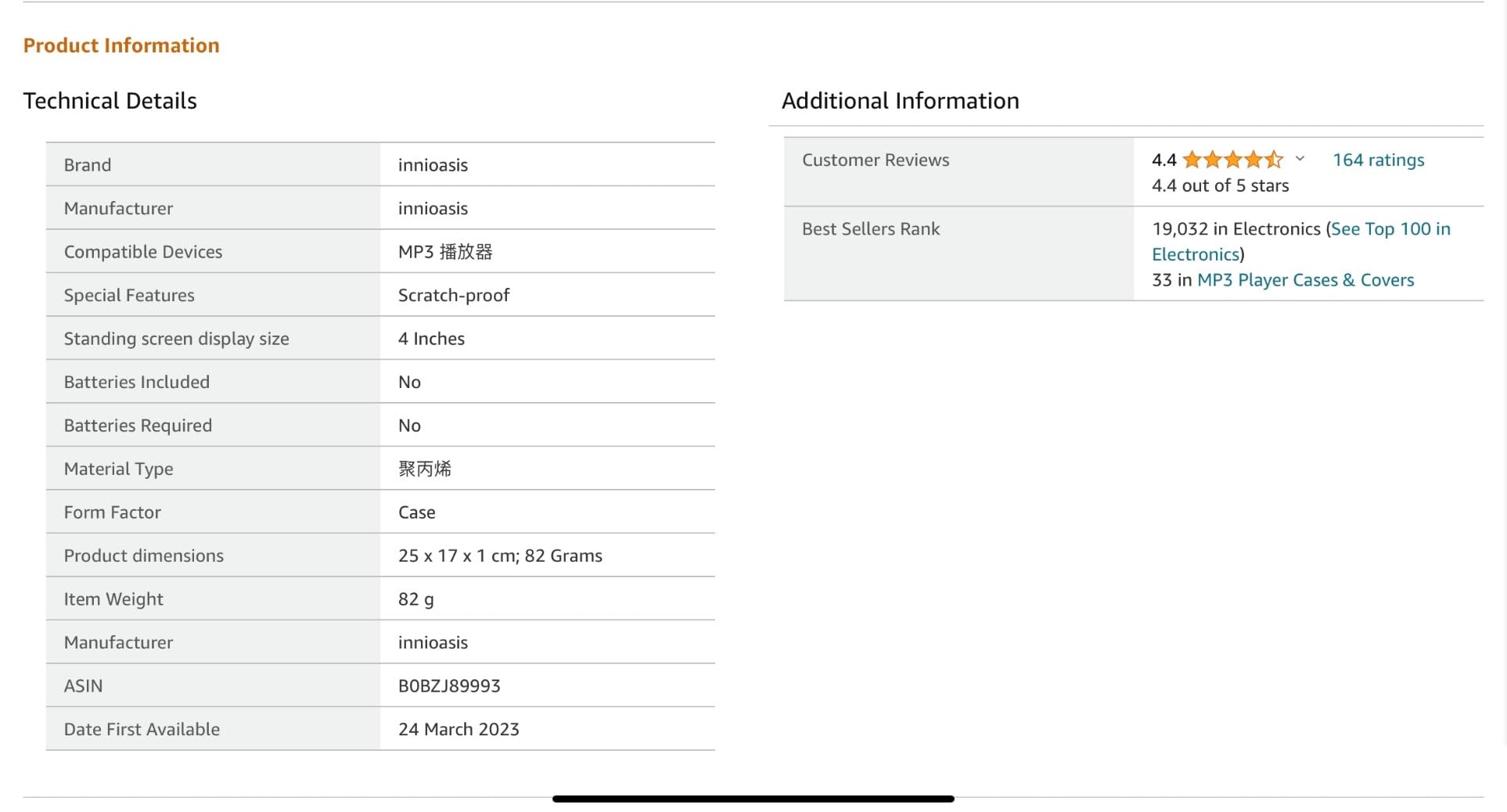
Task: Expand the rating breakdown chevron
Action: pyautogui.click(x=1300, y=159)
